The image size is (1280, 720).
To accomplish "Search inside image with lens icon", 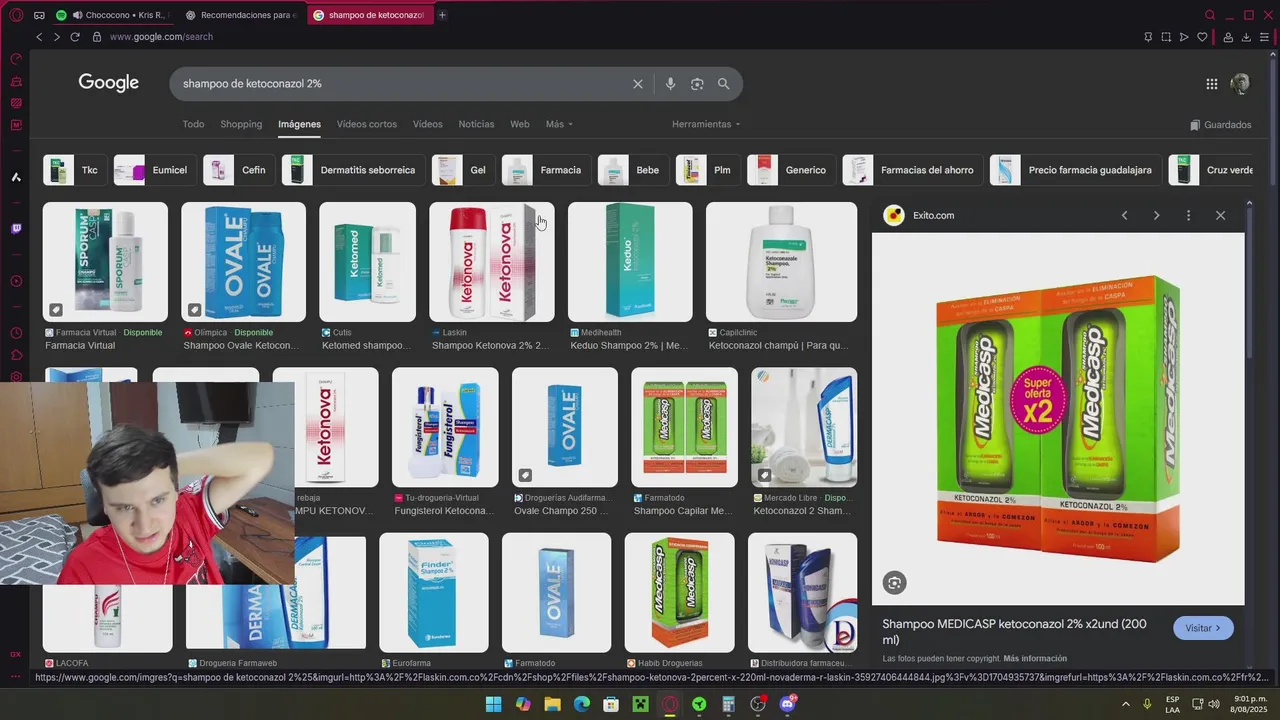I will [x=894, y=583].
